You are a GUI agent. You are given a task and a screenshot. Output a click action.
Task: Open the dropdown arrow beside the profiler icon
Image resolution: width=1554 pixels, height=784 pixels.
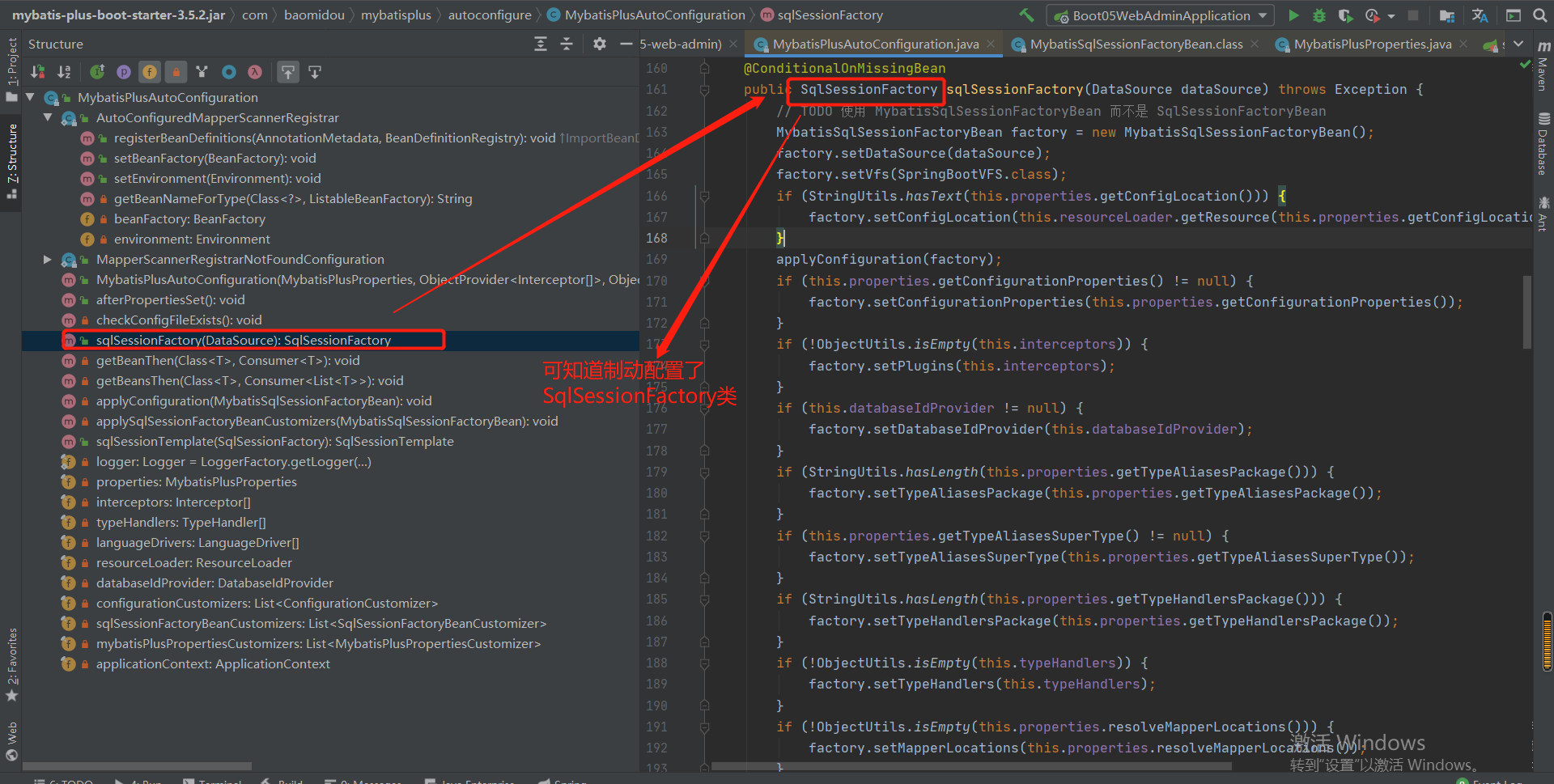pos(1391,15)
